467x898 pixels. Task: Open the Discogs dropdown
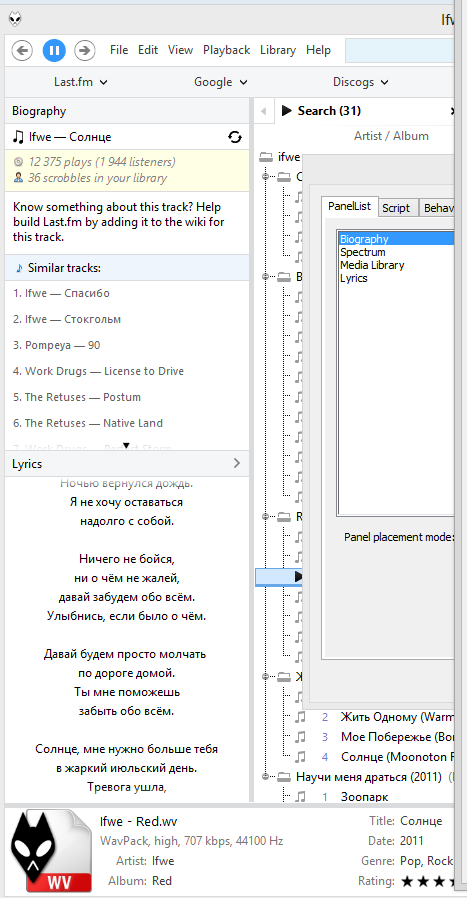point(361,82)
